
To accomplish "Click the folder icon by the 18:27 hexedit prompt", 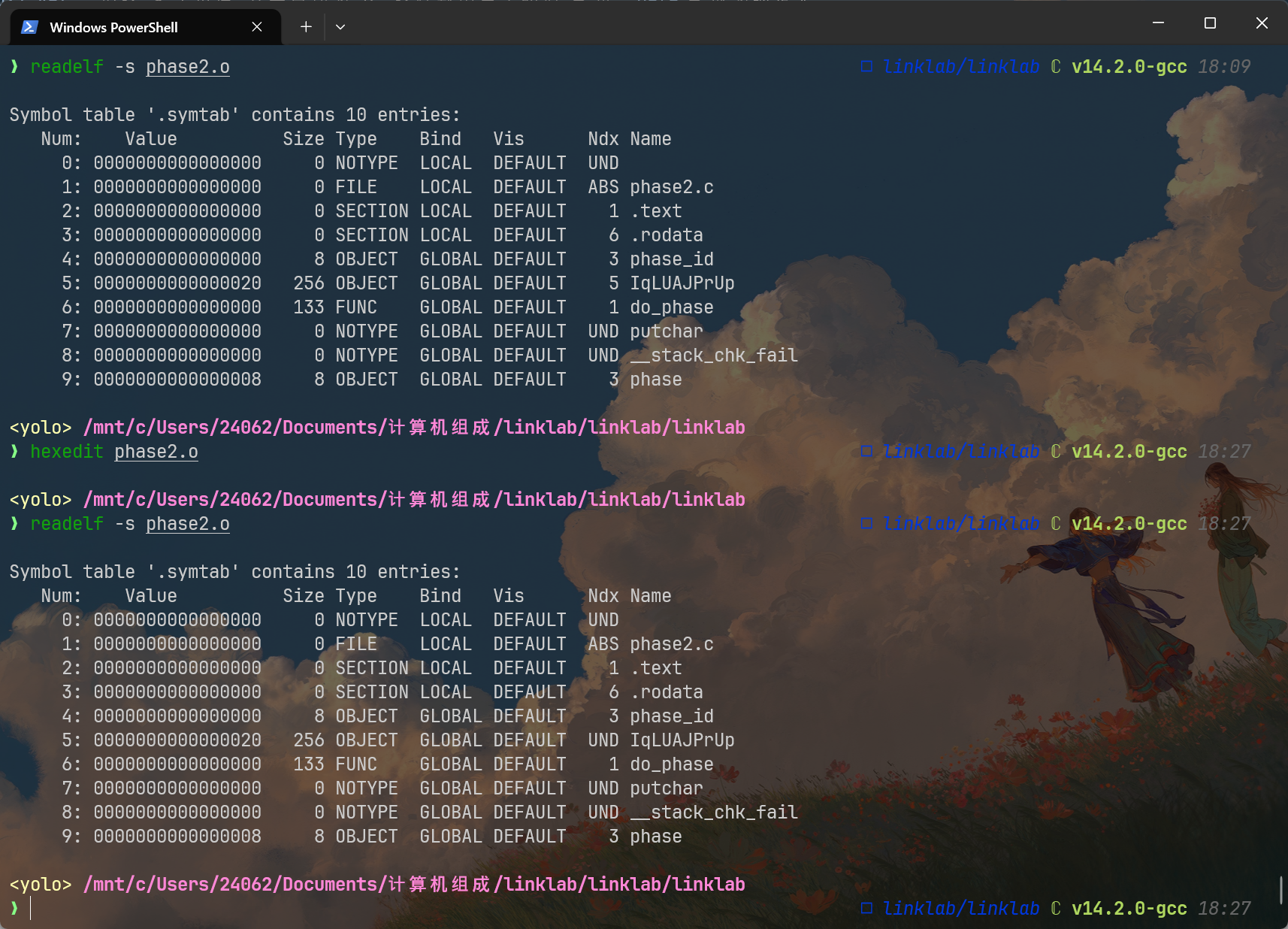I will (x=866, y=452).
